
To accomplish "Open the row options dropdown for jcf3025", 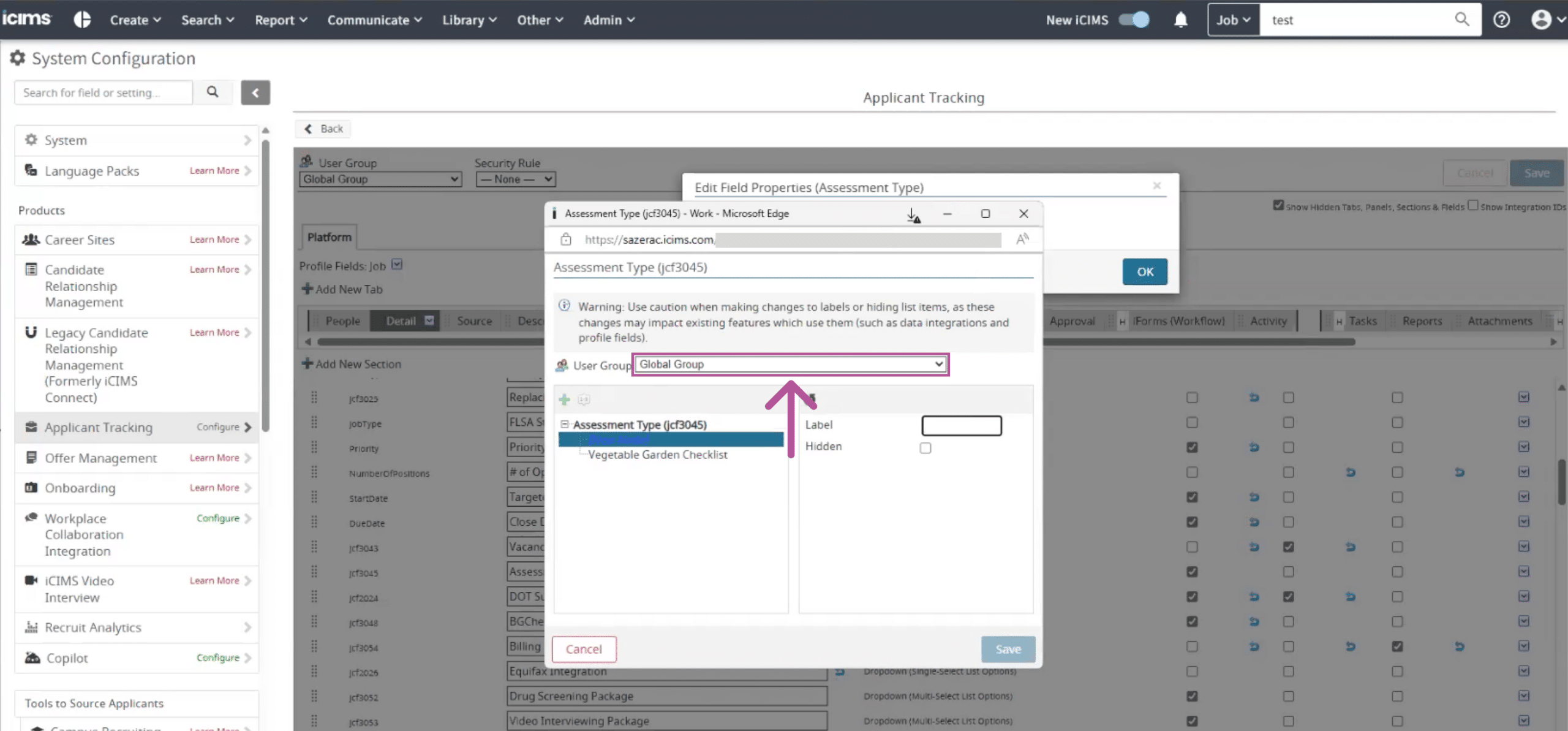I will 1523,397.
